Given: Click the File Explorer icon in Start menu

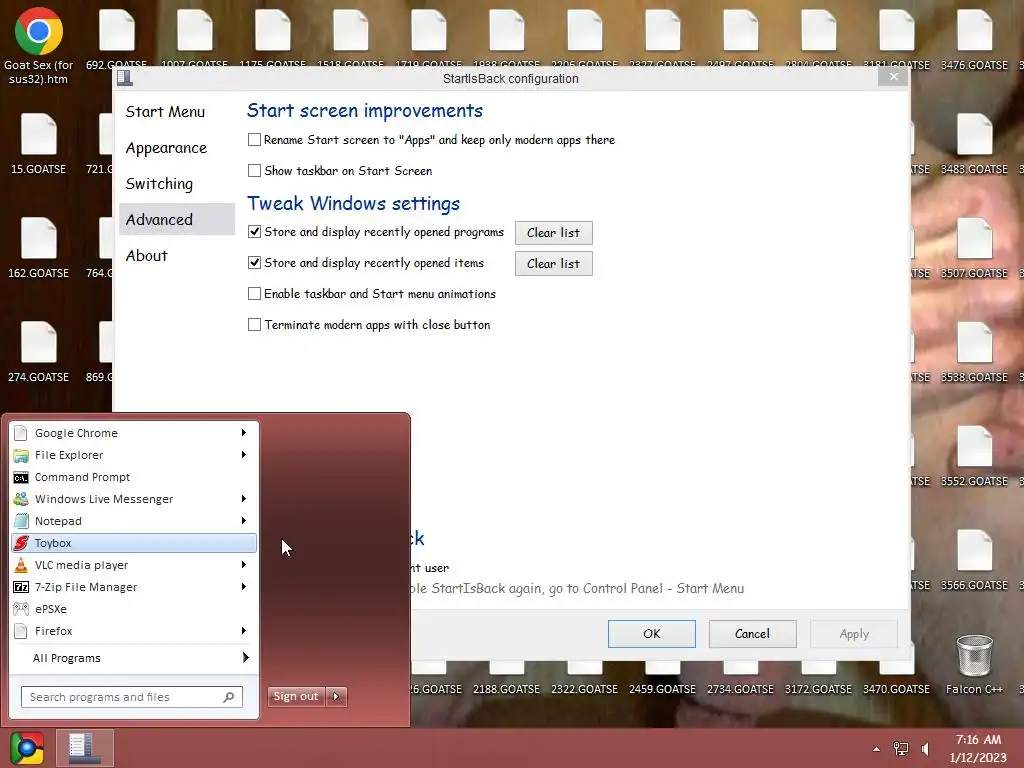Looking at the screenshot, I should (21, 455).
